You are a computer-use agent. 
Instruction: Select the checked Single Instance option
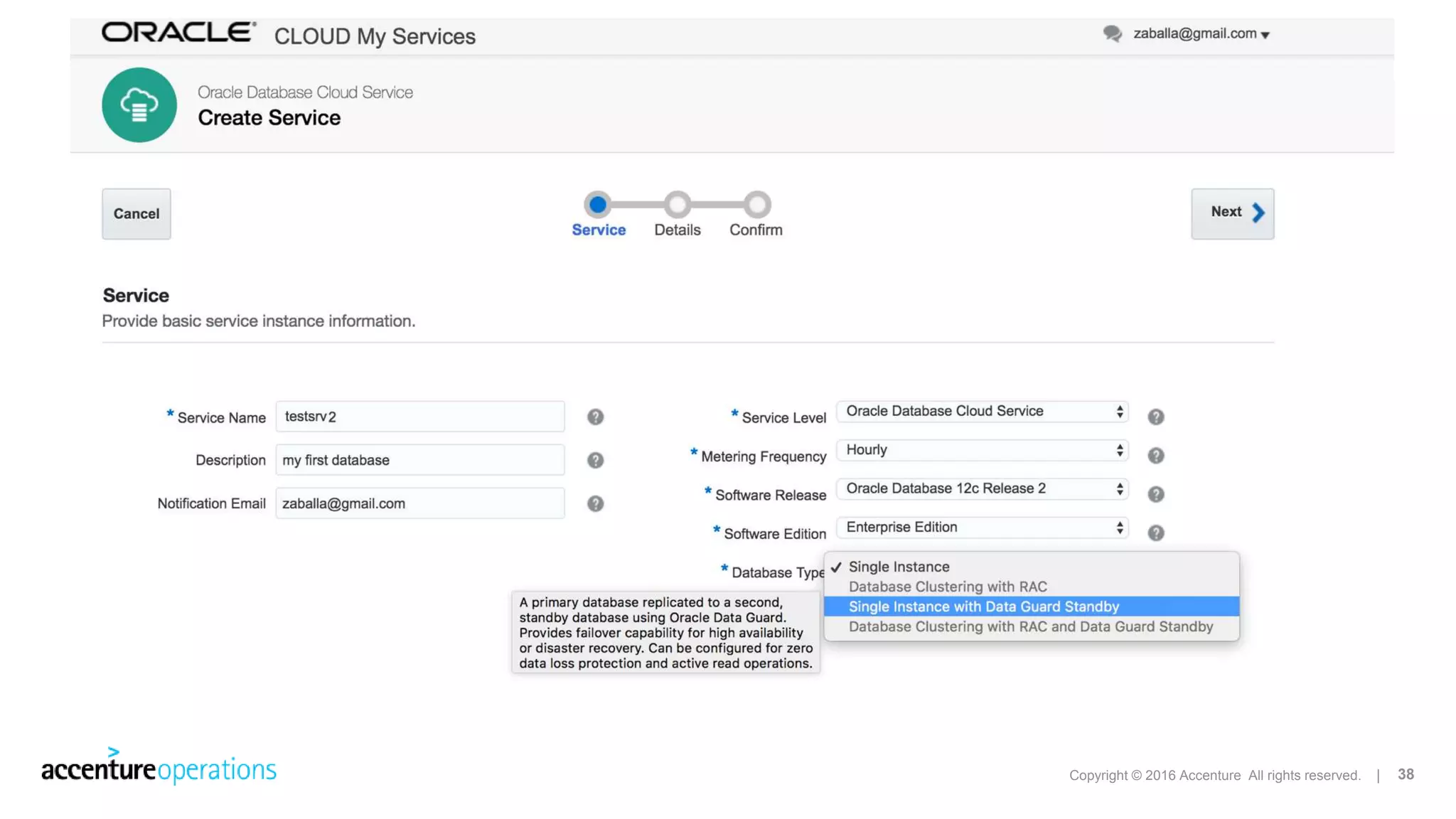[899, 567]
